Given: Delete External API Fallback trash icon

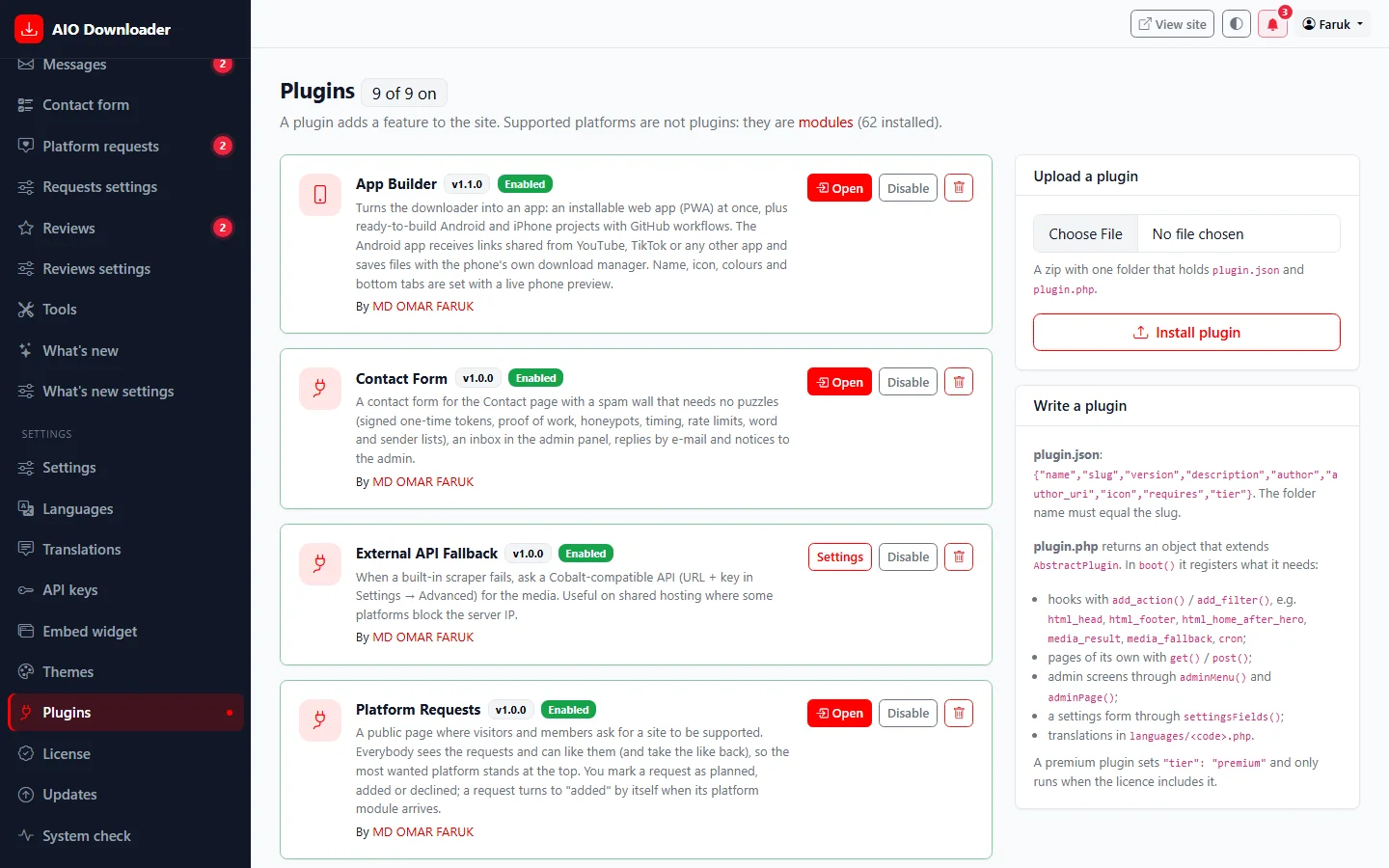Looking at the screenshot, I should point(959,556).
